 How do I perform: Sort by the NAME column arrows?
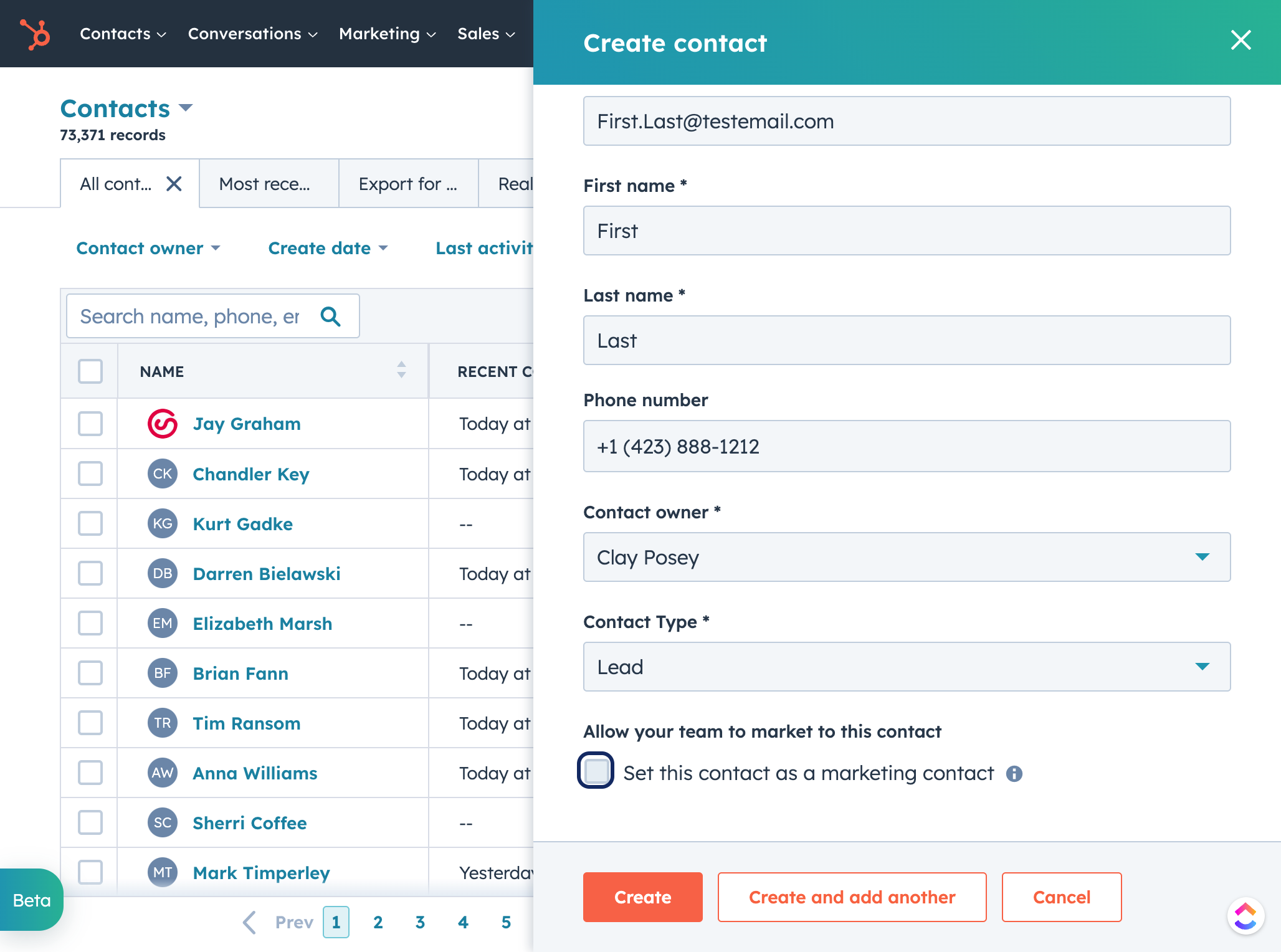401,370
